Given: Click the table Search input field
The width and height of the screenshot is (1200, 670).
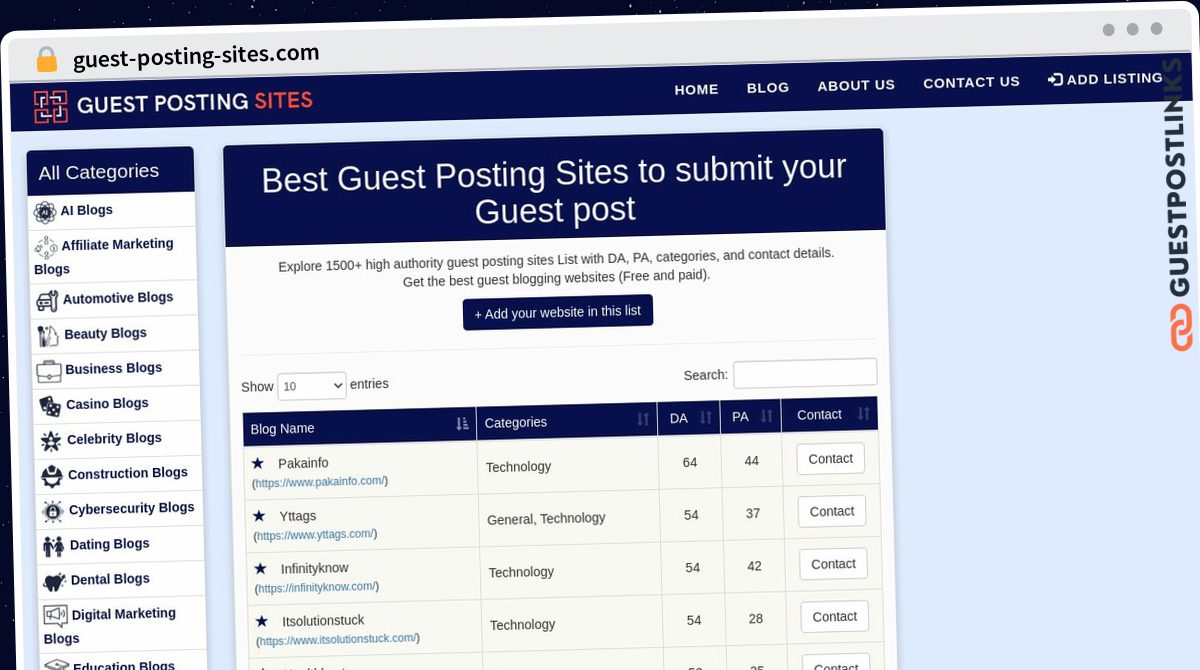Looking at the screenshot, I should [805, 373].
